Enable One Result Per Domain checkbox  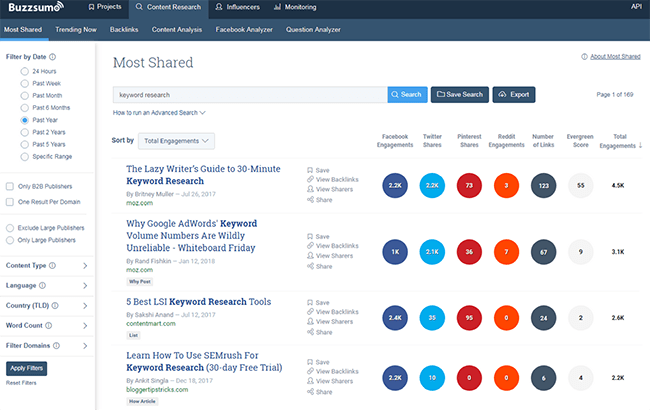(10, 202)
